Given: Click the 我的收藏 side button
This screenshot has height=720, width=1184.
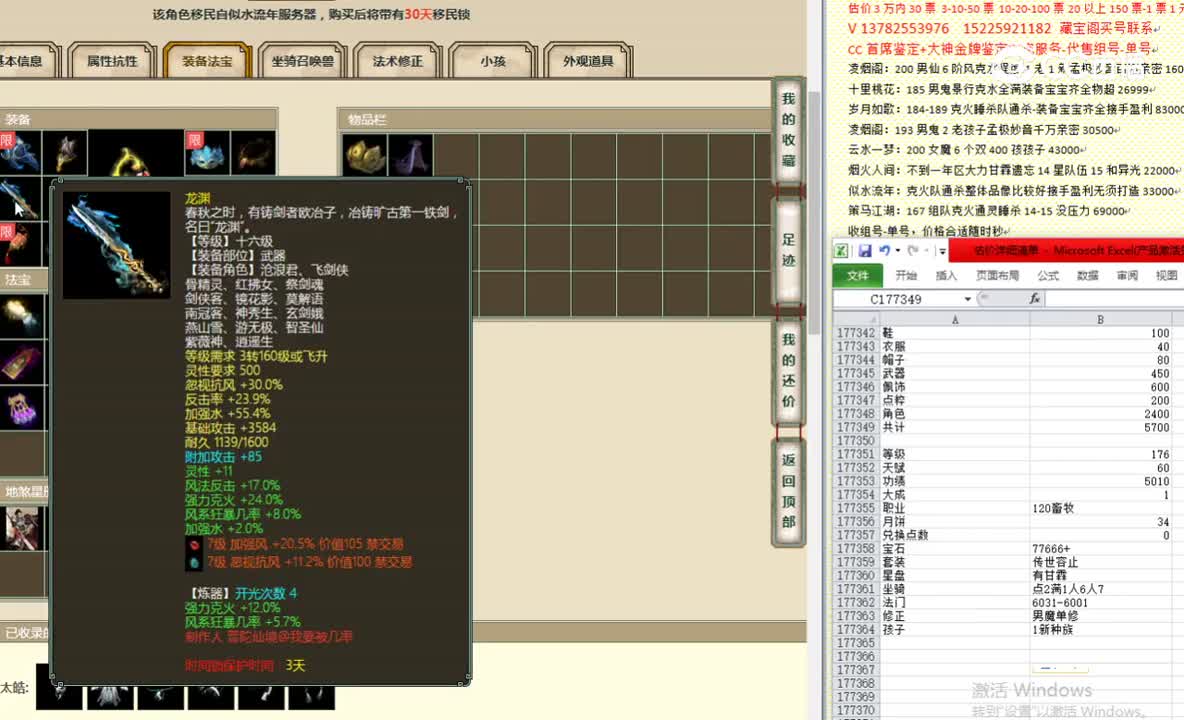Looking at the screenshot, I should [x=788, y=130].
